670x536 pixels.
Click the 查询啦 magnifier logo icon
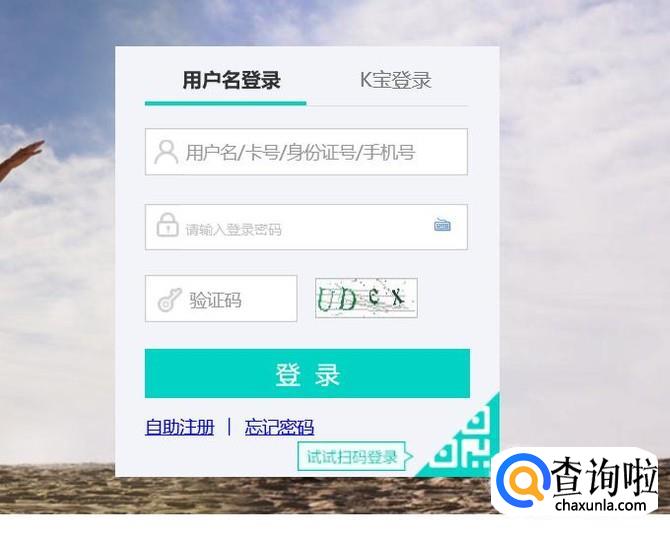click(x=521, y=479)
